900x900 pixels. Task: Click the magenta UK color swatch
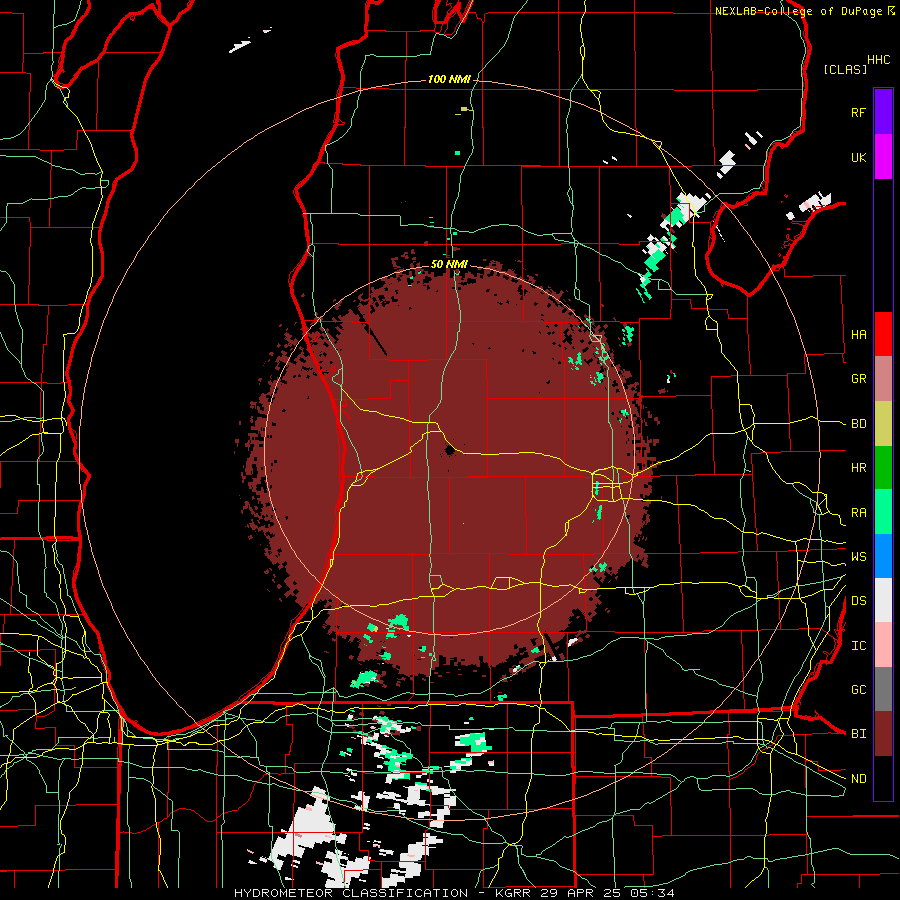(x=883, y=157)
